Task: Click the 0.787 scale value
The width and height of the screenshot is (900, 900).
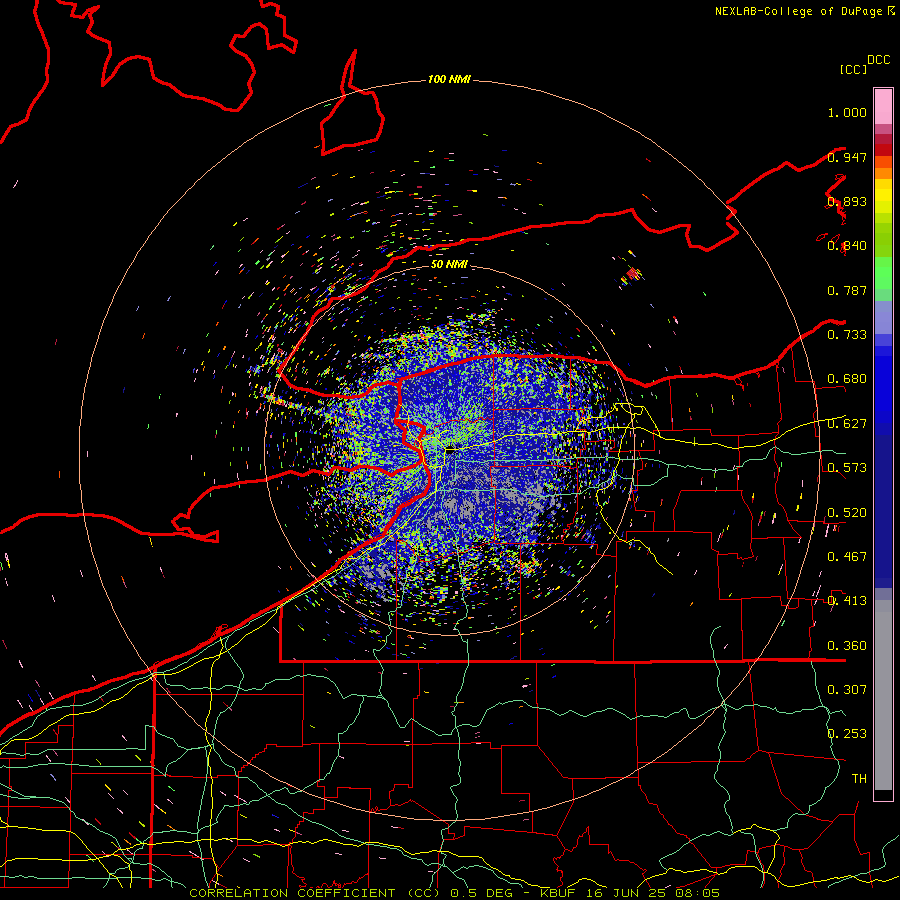Action: 847,290
